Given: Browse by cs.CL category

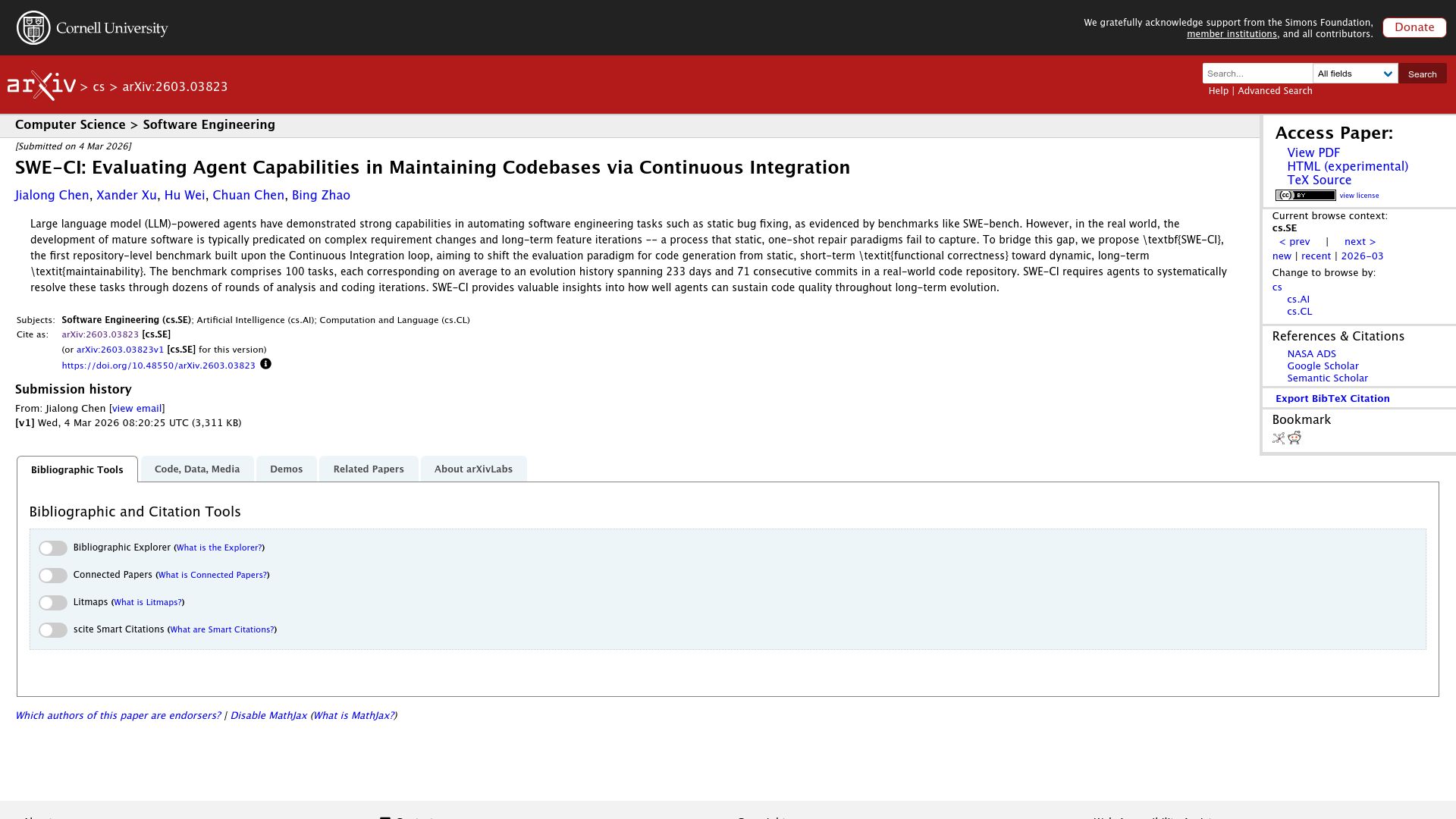Looking at the screenshot, I should pos(1299,312).
